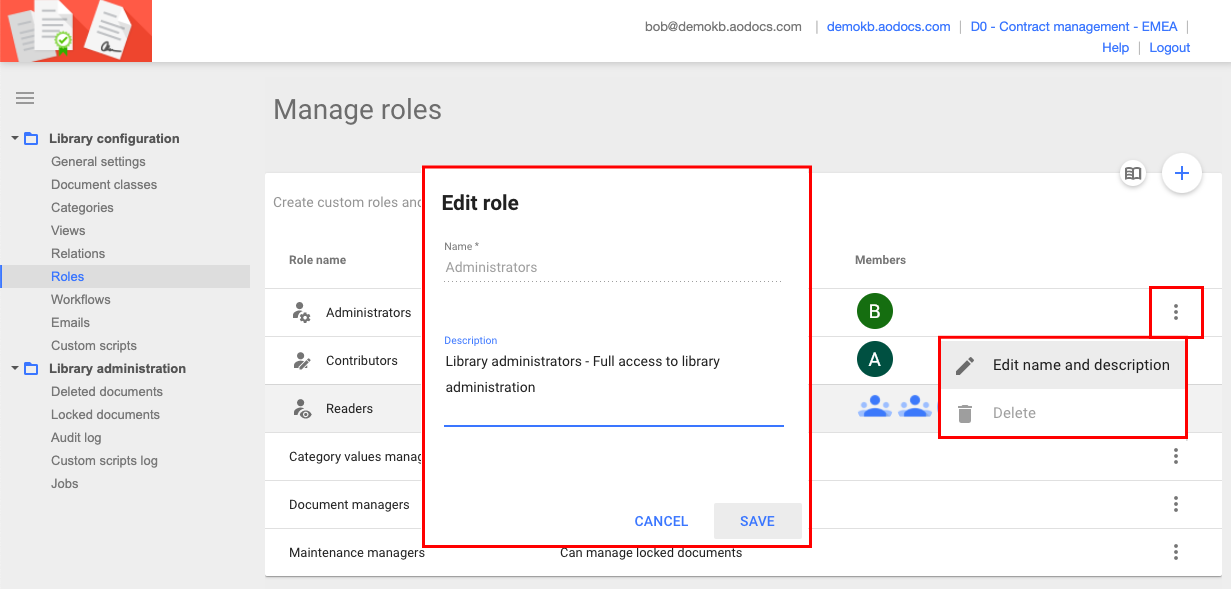Click the Contributors role name

(362, 361)
